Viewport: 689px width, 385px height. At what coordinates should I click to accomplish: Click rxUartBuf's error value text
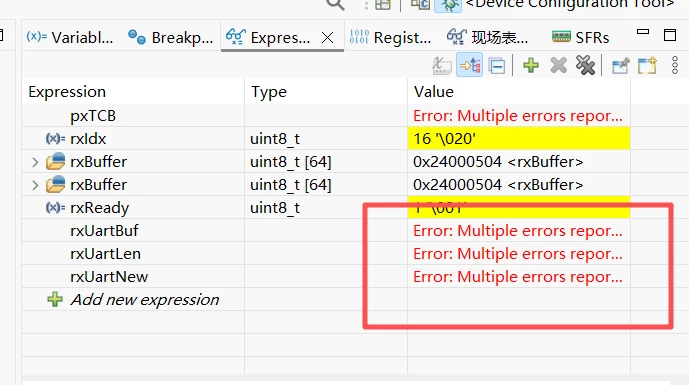[518, 231]
